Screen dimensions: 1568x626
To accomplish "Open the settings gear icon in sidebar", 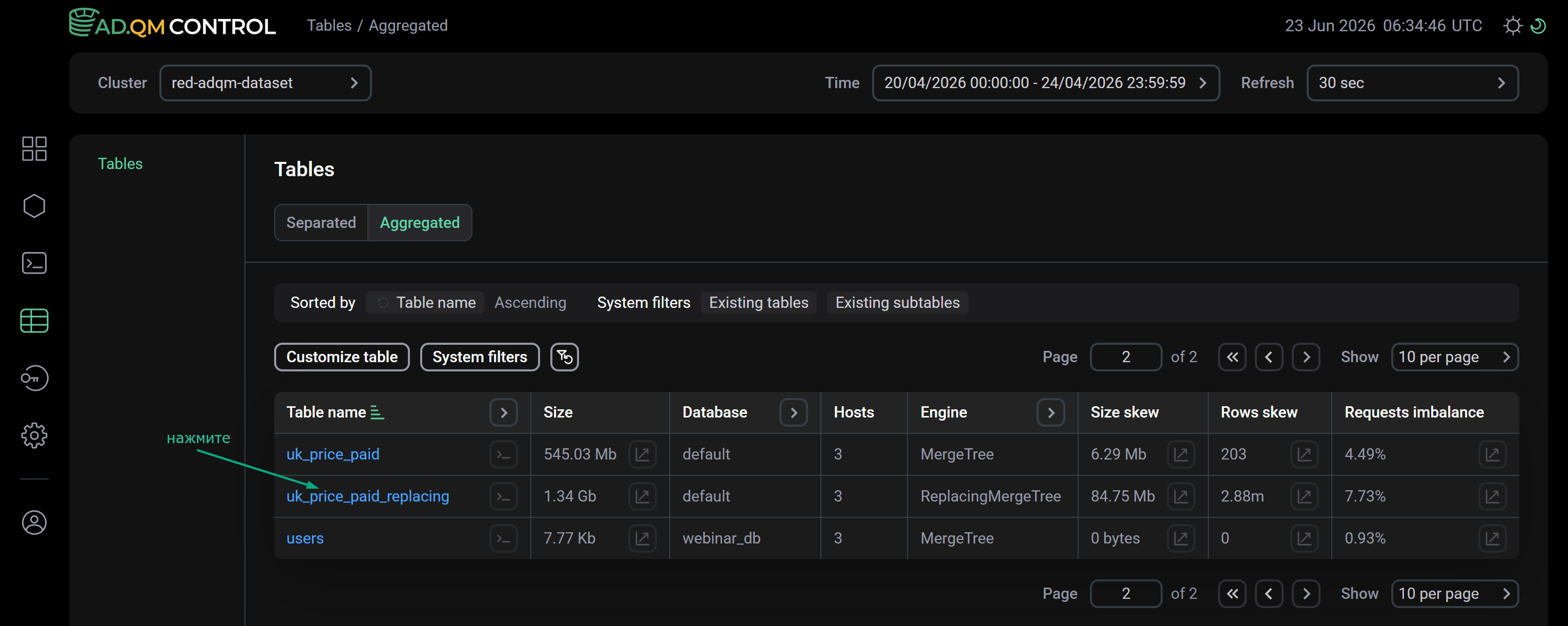I will tap(34, 435).
